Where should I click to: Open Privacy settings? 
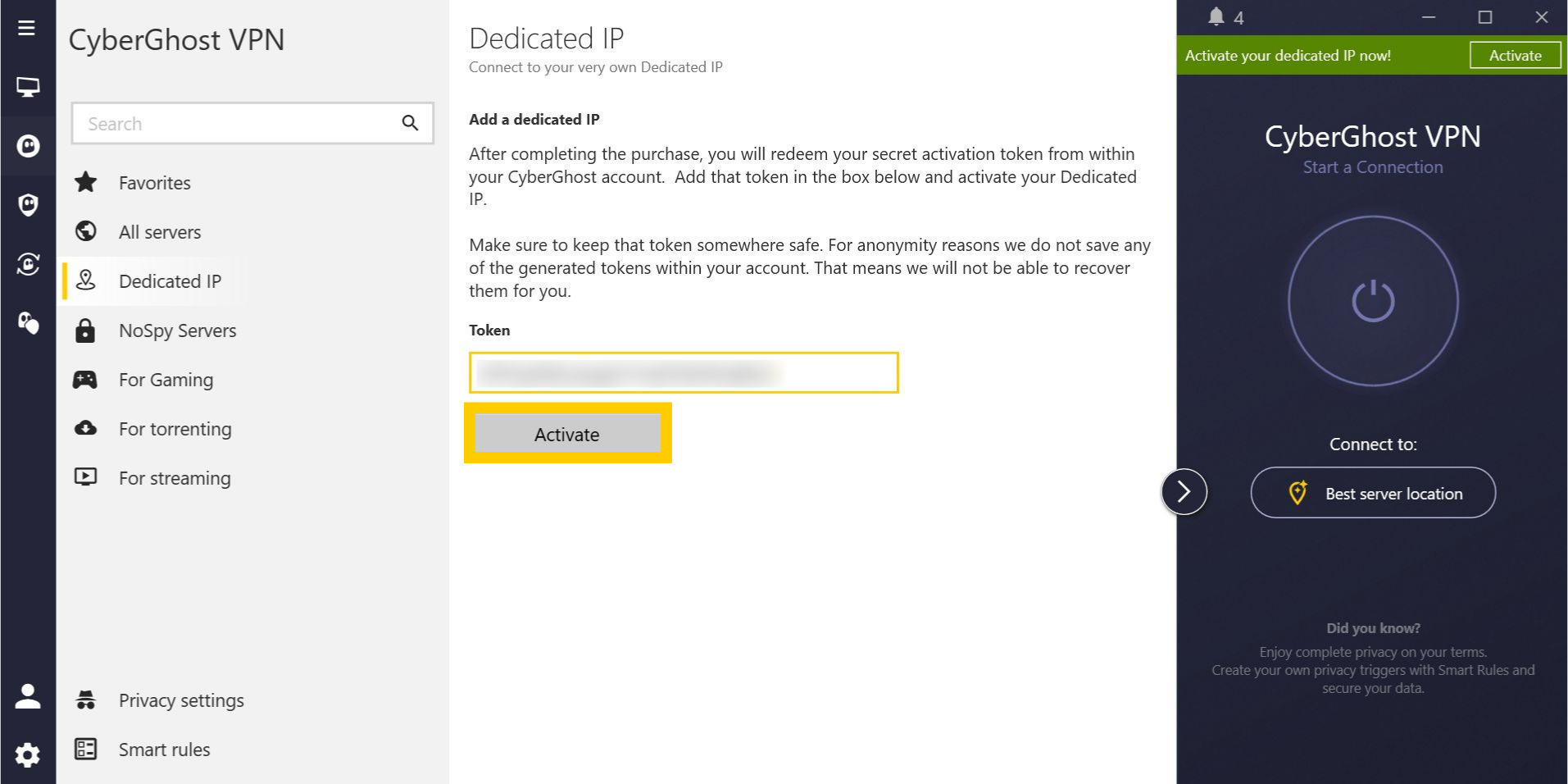tap(181, 700)
